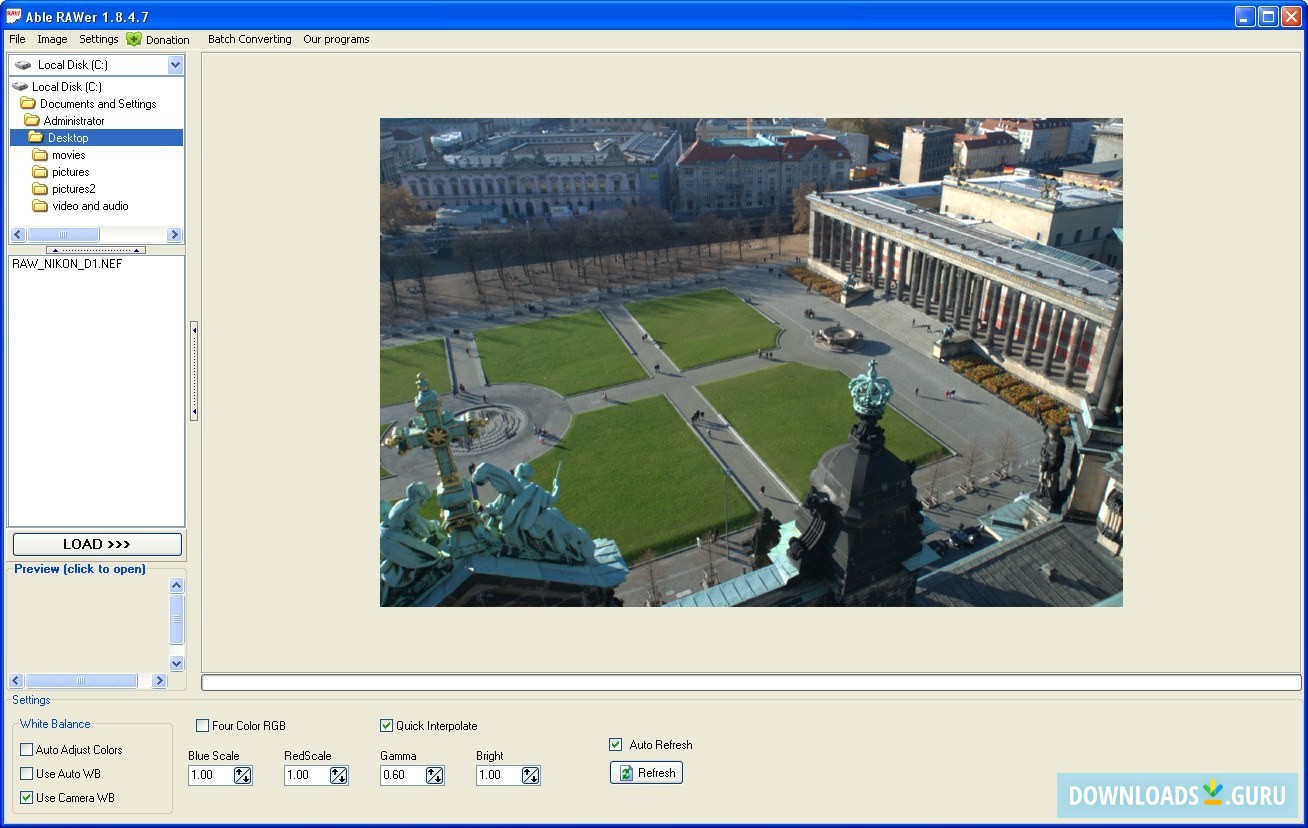Enable the Four Color RGB checkbox
This screenshot has width=1308, height=828.
(203, 726)
